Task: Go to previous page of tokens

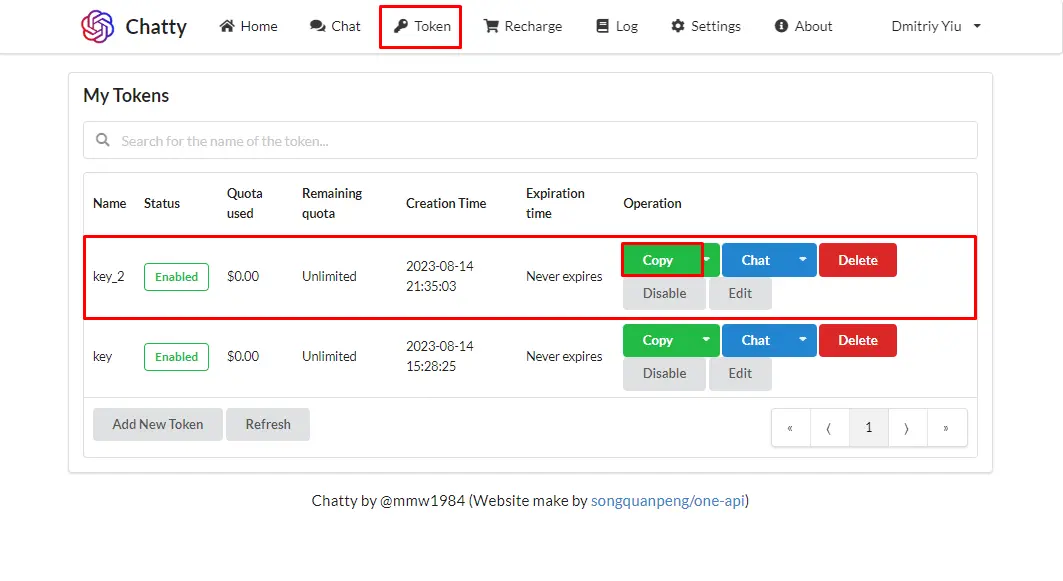Action: click(829, 428)
